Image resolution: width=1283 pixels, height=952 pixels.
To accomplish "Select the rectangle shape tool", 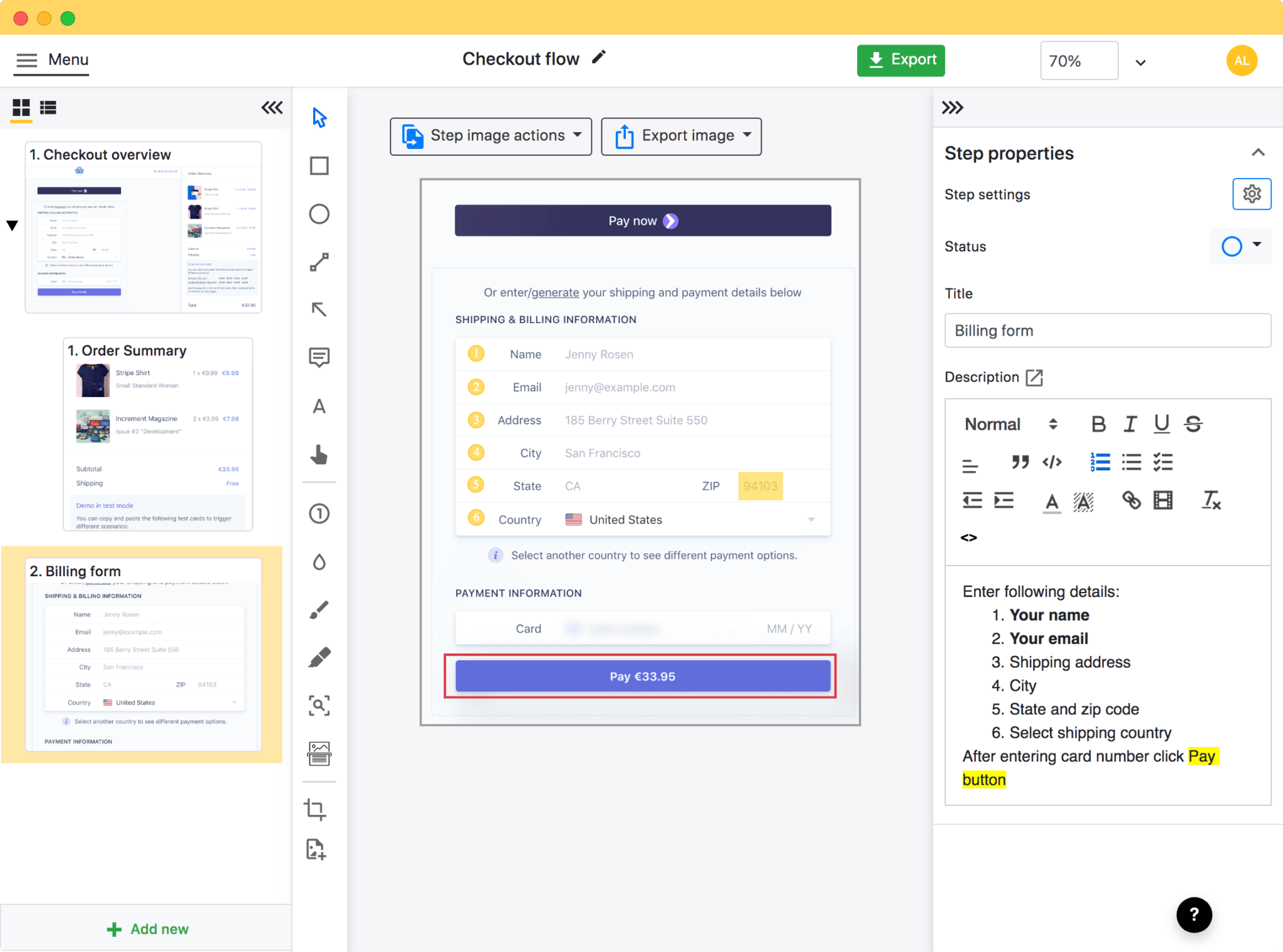I will tap(319, 166).
